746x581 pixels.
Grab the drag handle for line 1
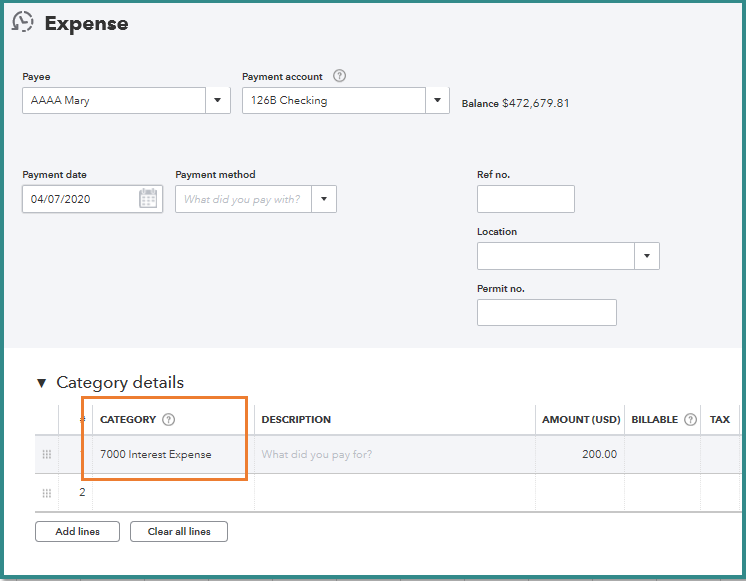click(46, 455)
